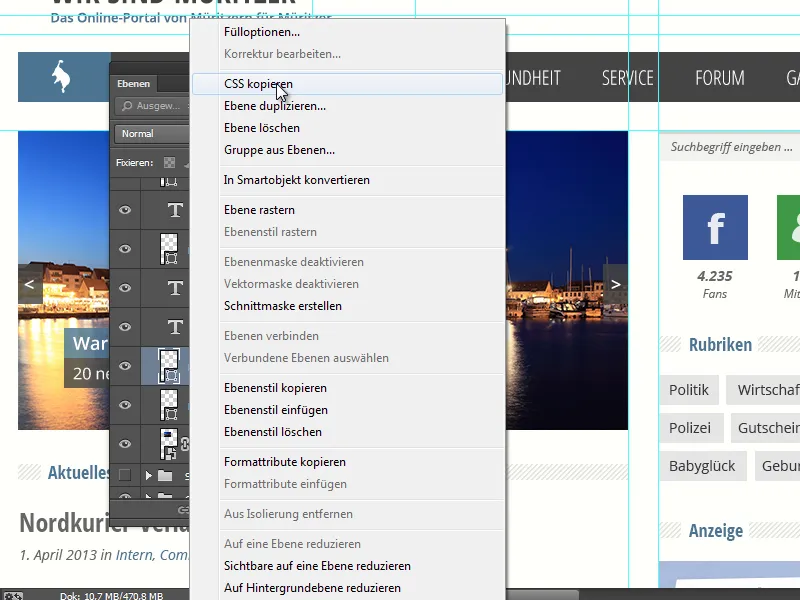Select Ebenenstil kopieren
This screenshot has height=600, width=800.
(x=347, y=388)
